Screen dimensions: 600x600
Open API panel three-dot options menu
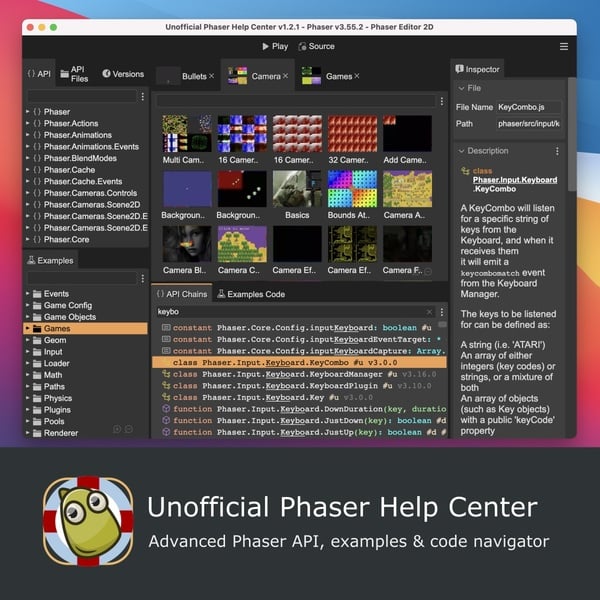(143, 96)
